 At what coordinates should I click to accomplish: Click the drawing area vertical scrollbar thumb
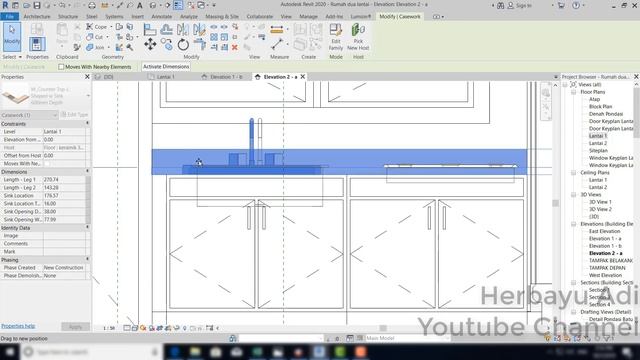[555, 203]
